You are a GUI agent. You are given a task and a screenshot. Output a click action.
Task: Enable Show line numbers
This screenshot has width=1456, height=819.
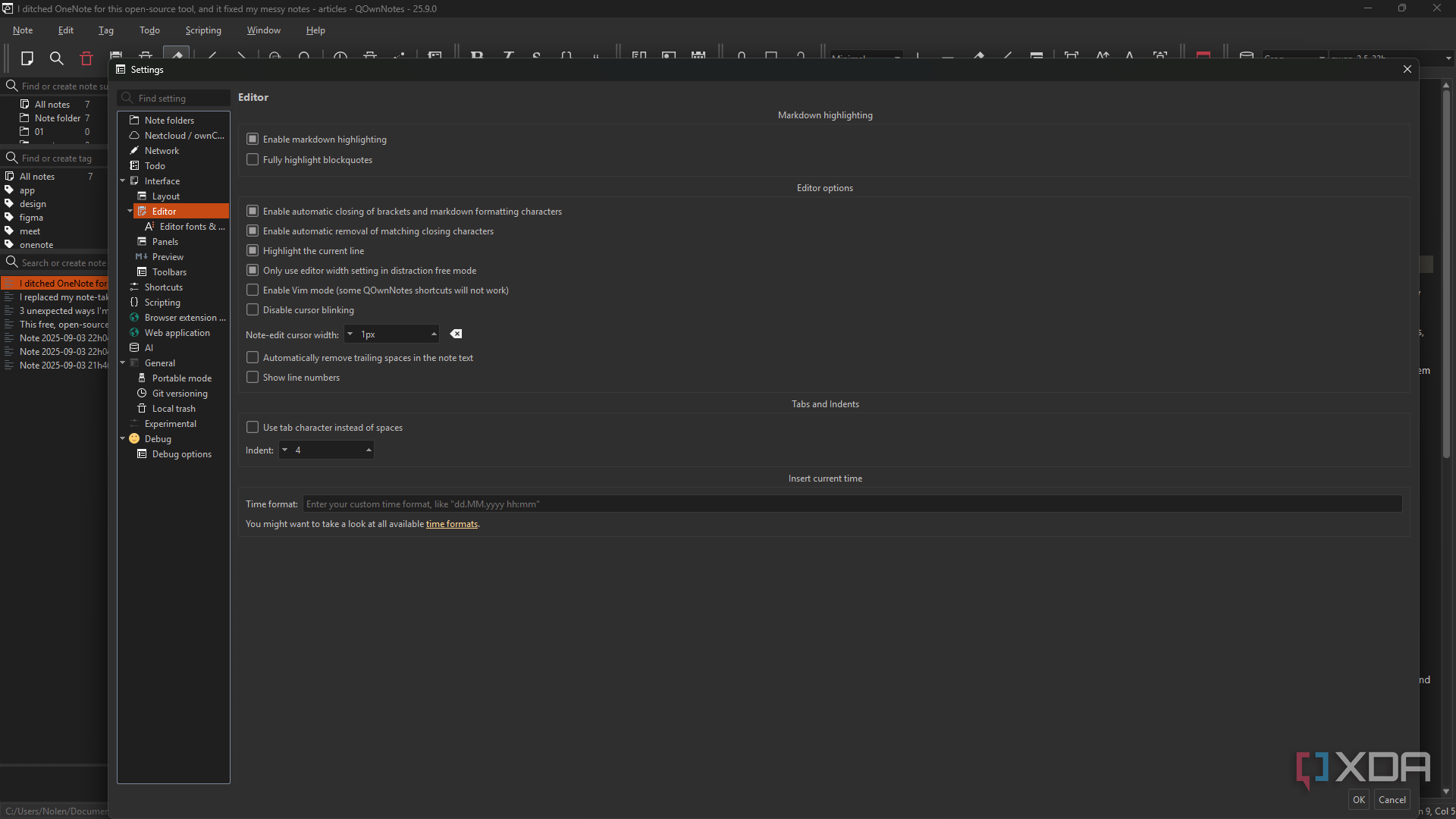(x=253, y=378)
